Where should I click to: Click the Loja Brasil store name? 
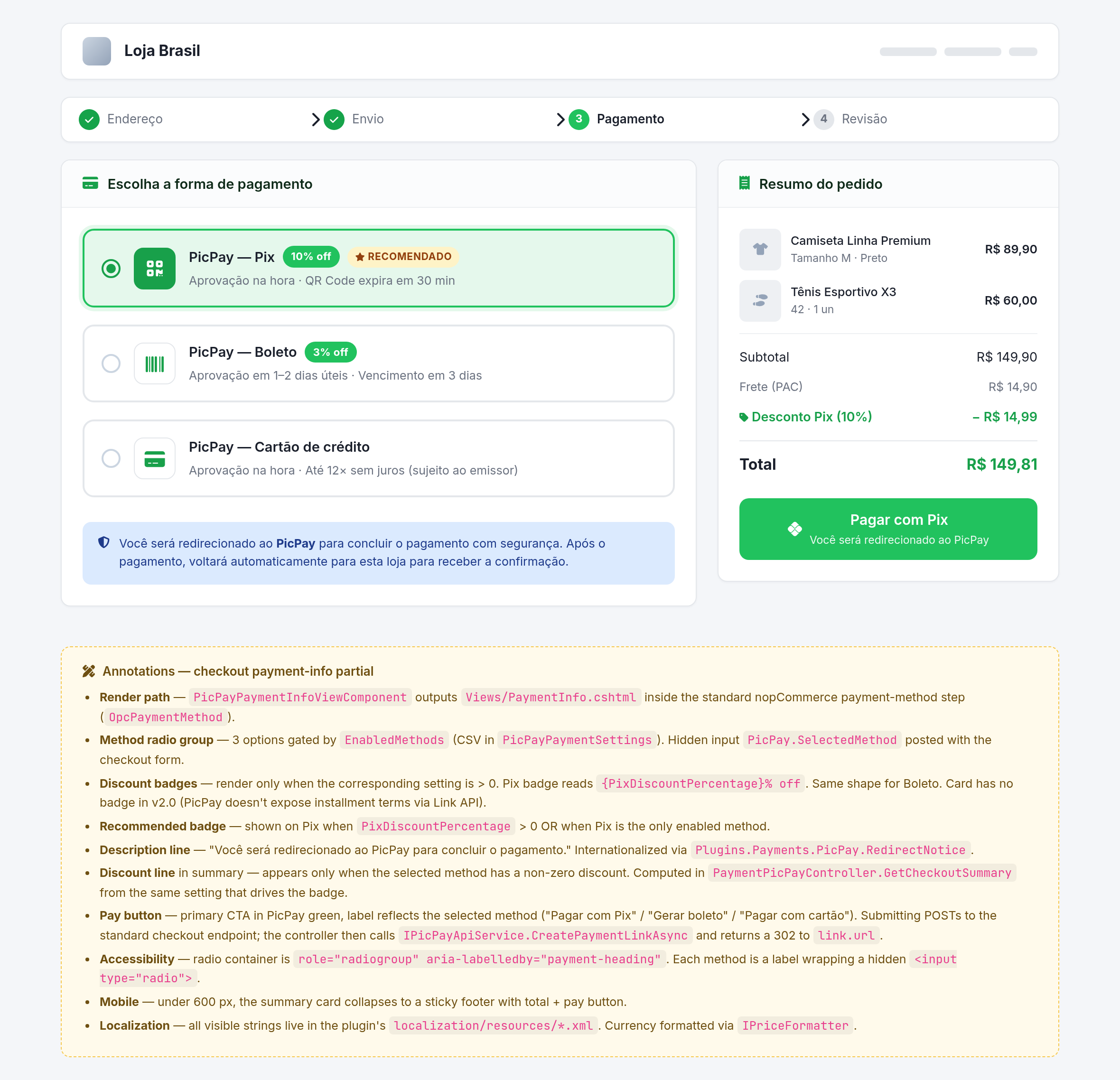(162, 51)
